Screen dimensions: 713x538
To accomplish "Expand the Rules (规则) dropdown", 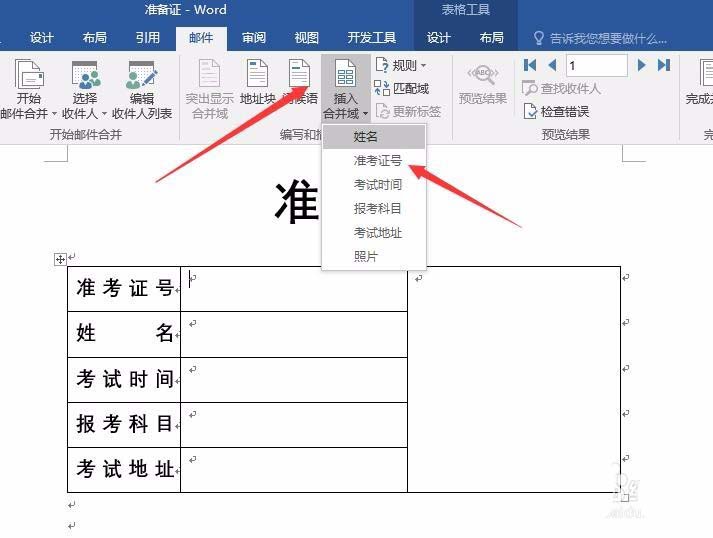I will 402,65.
